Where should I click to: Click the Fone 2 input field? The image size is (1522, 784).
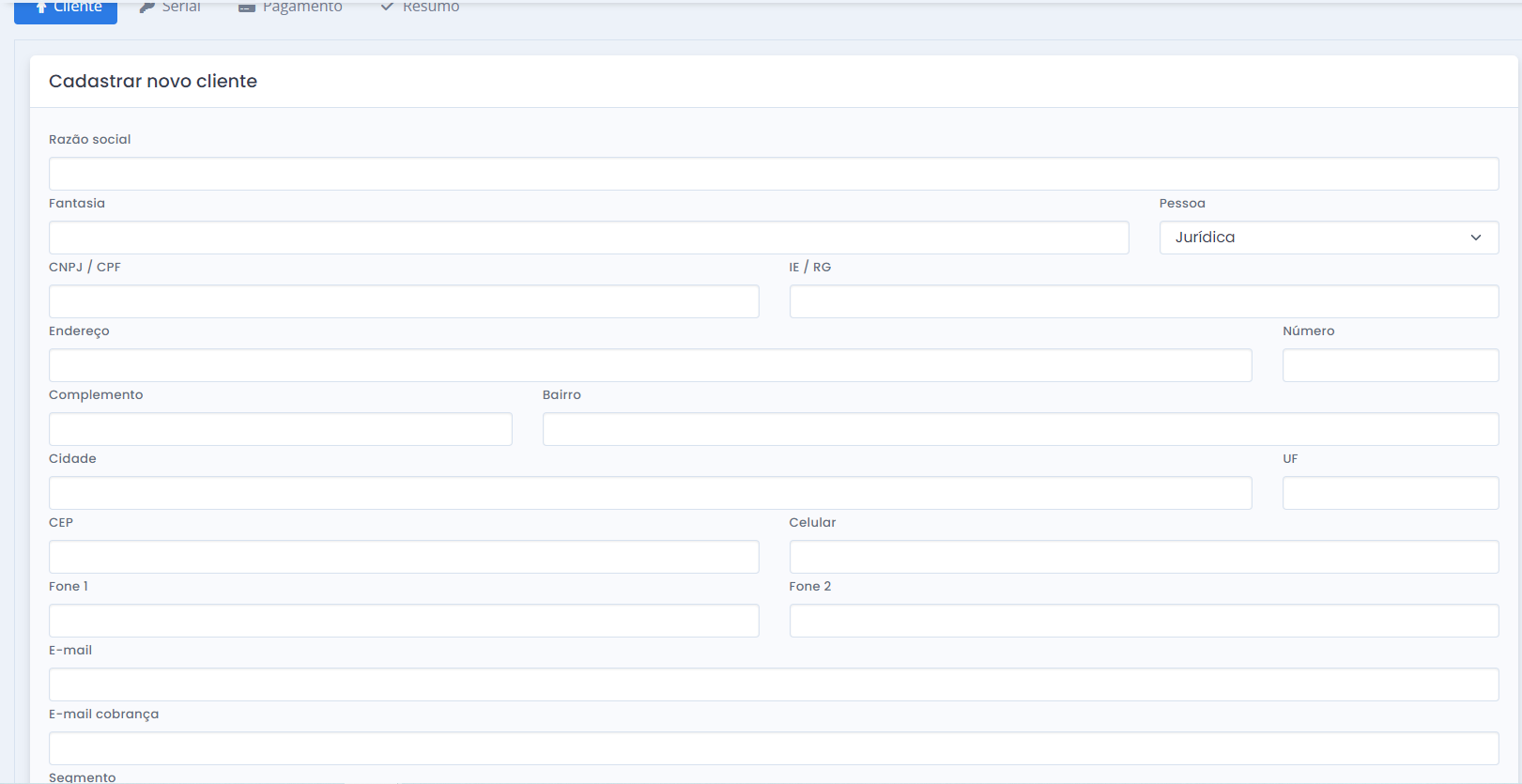(x=1143, y=621)
